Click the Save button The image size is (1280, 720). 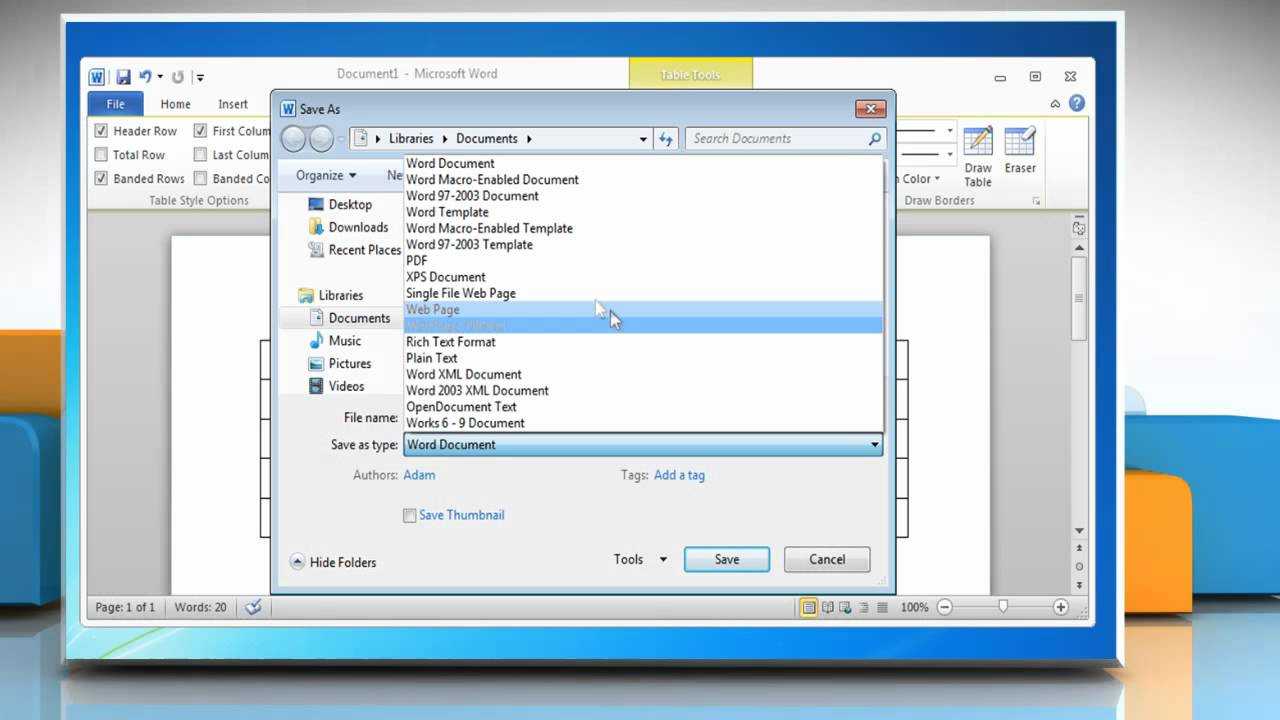(726, 559)
